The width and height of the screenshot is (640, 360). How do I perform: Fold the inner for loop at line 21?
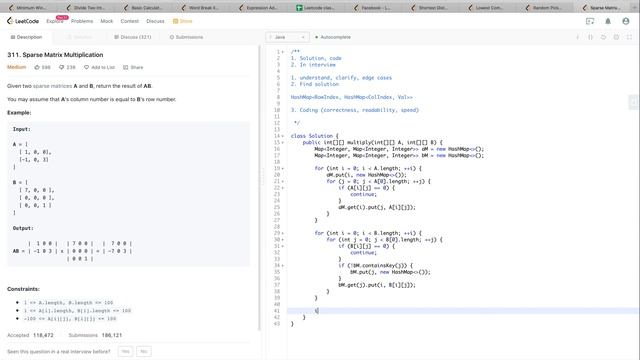click(283, 181)
